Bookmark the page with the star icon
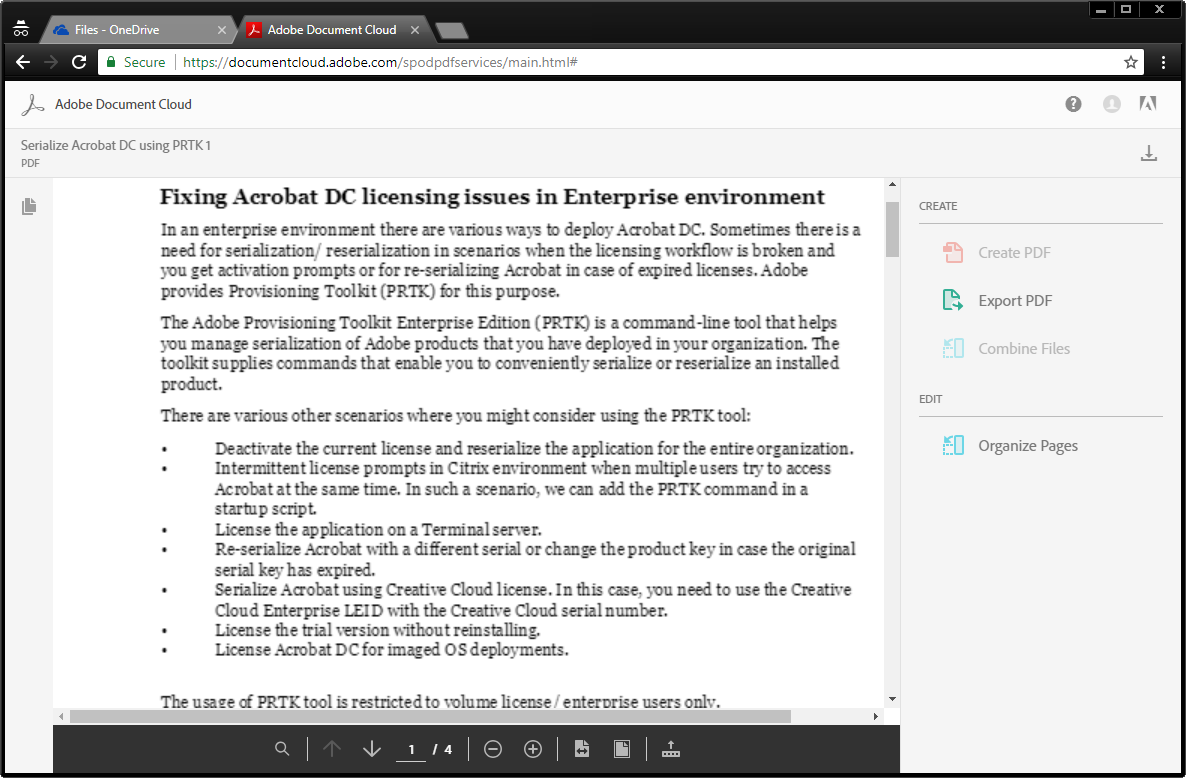The width and height of the screenshot is (1186, 778). coord(1131,62)
